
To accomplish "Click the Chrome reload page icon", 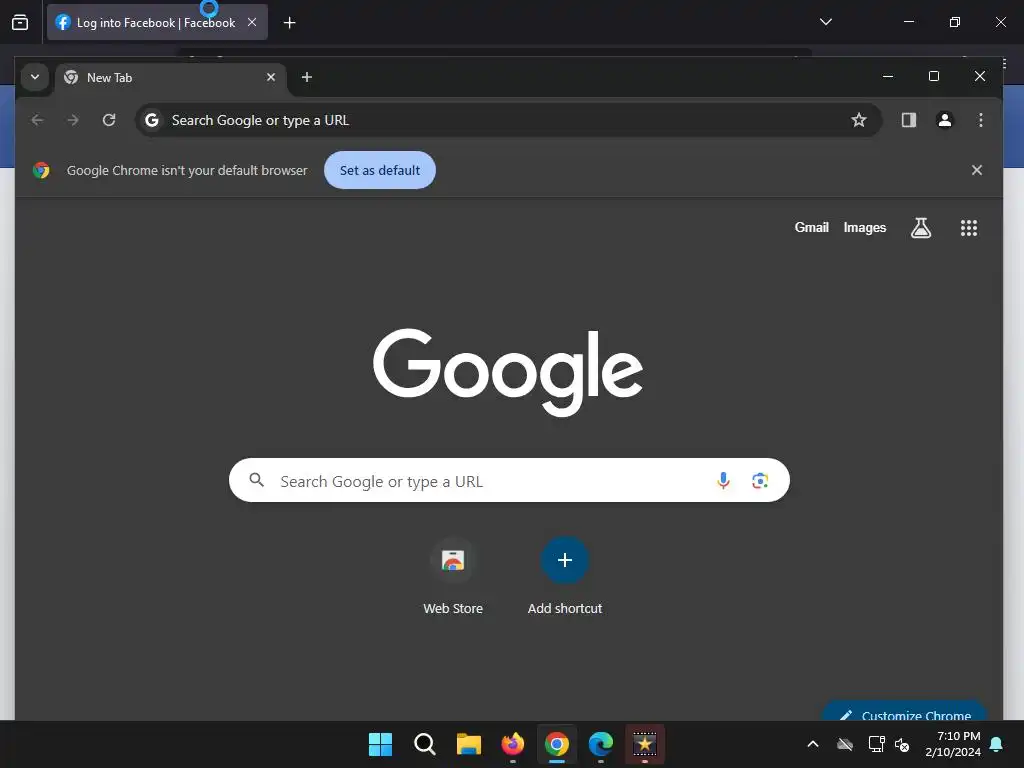I will click(x=109, y=120).
